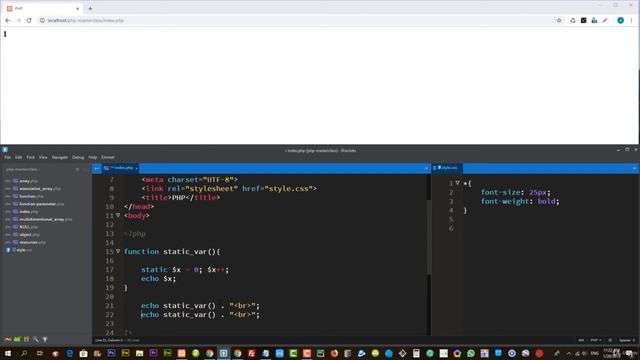Open Windows taskbar search
640x360 pixels.
[x=24, y=353]
